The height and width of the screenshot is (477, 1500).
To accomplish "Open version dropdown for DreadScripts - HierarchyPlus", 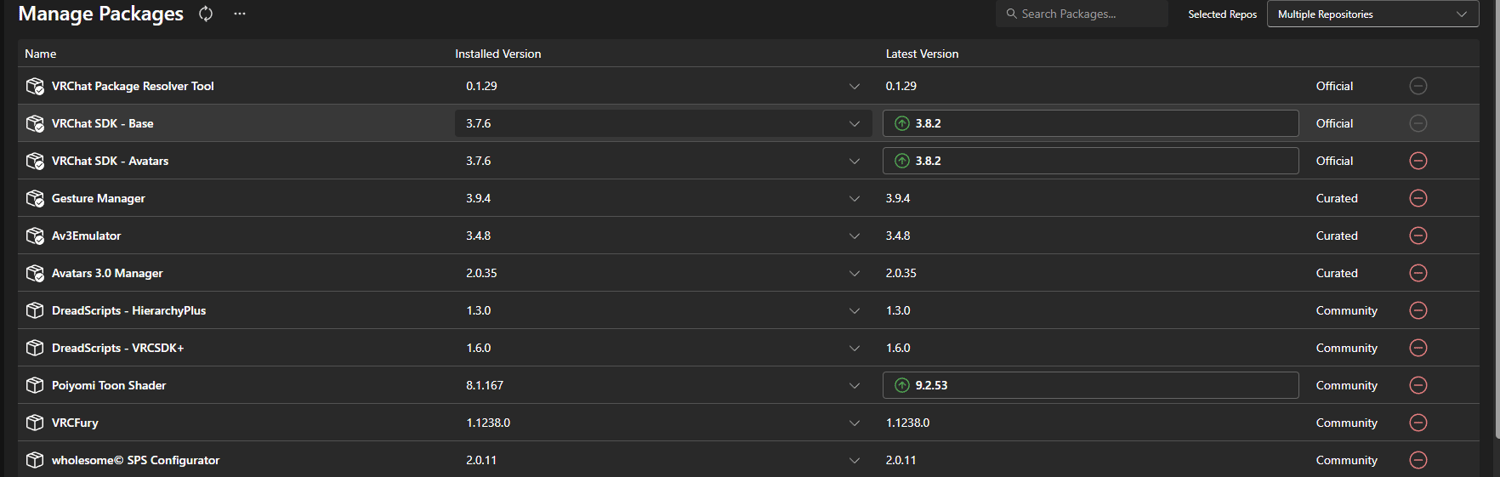I will click(855, 311).
